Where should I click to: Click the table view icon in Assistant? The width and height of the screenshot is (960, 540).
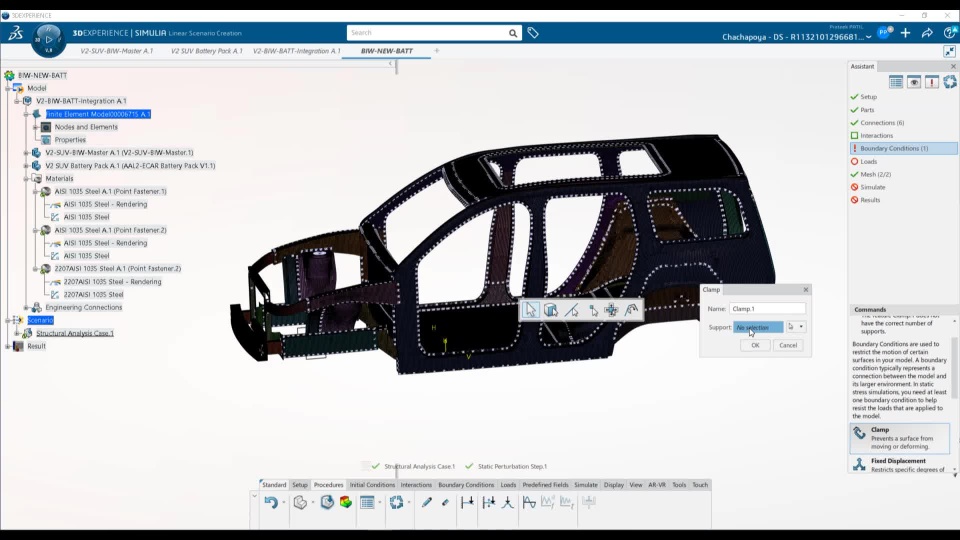click(x=896, y=82)
